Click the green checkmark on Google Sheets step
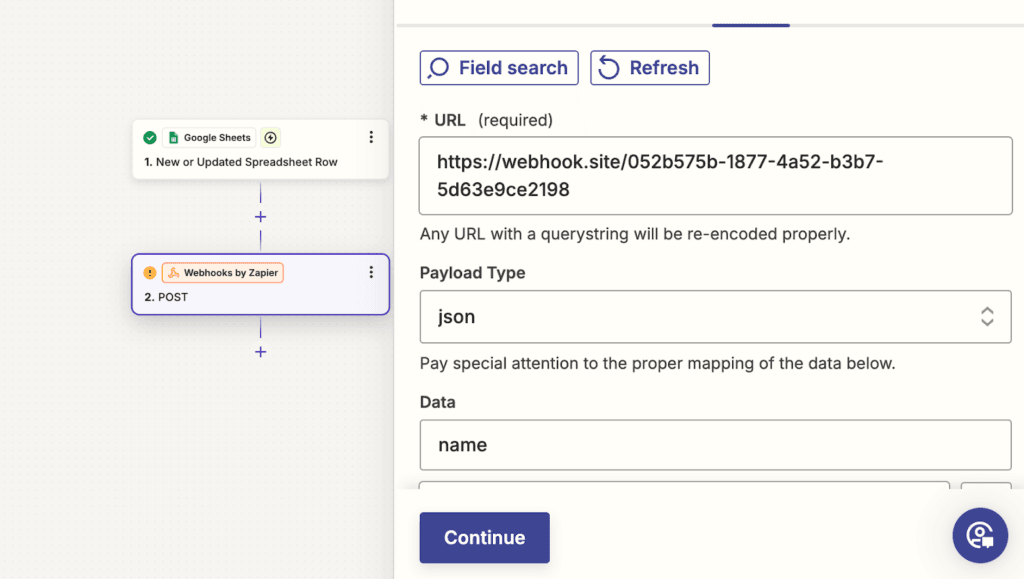This screenshot has height=579, width=1024. click(x=150, y=138)
